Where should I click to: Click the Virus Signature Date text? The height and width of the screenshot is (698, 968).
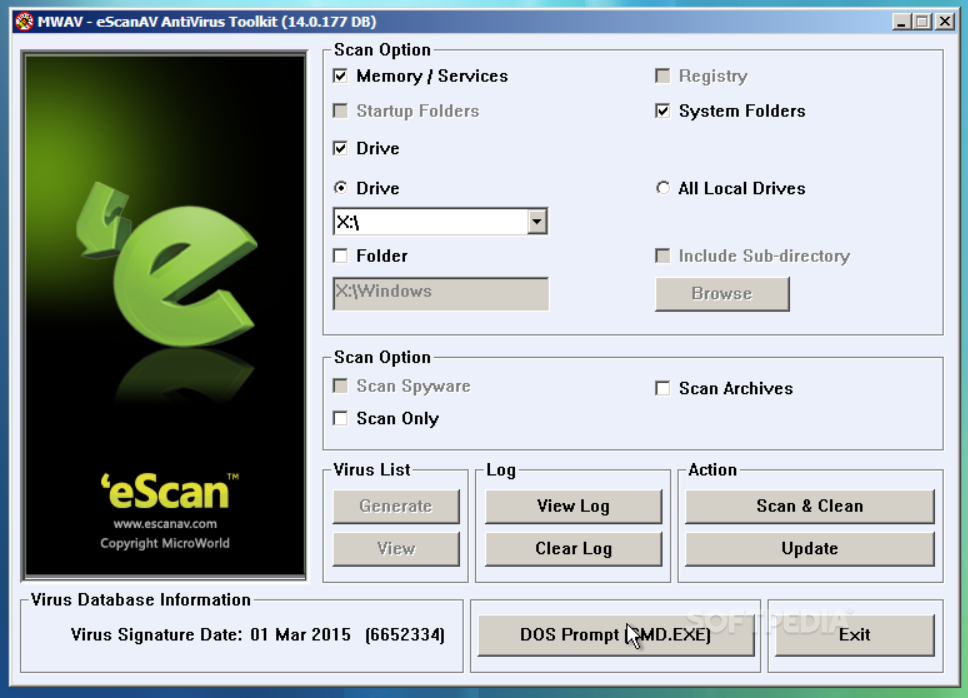[x=257, y=635]
